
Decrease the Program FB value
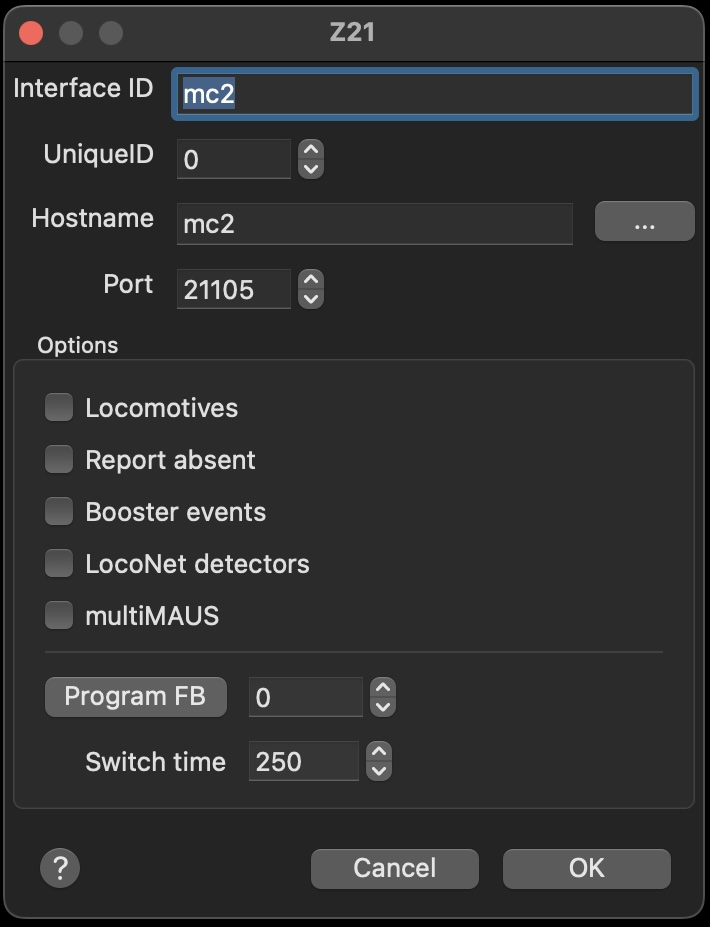(383, 706)
